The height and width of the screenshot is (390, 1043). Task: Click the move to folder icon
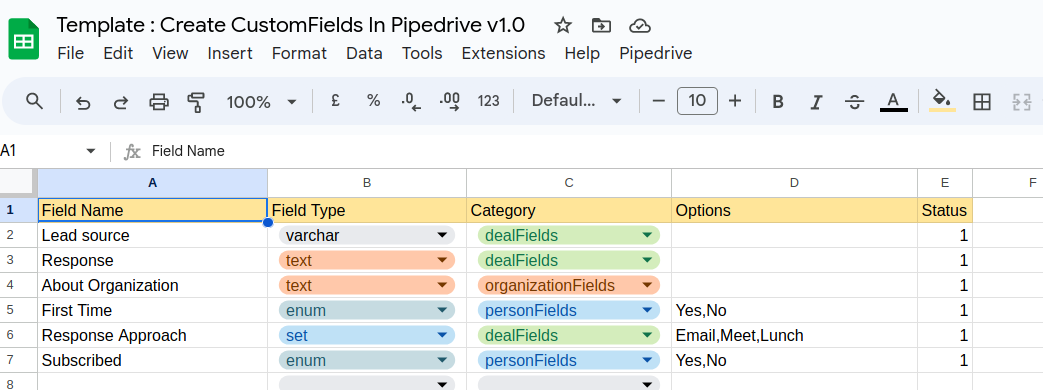(x=601, y=26)
